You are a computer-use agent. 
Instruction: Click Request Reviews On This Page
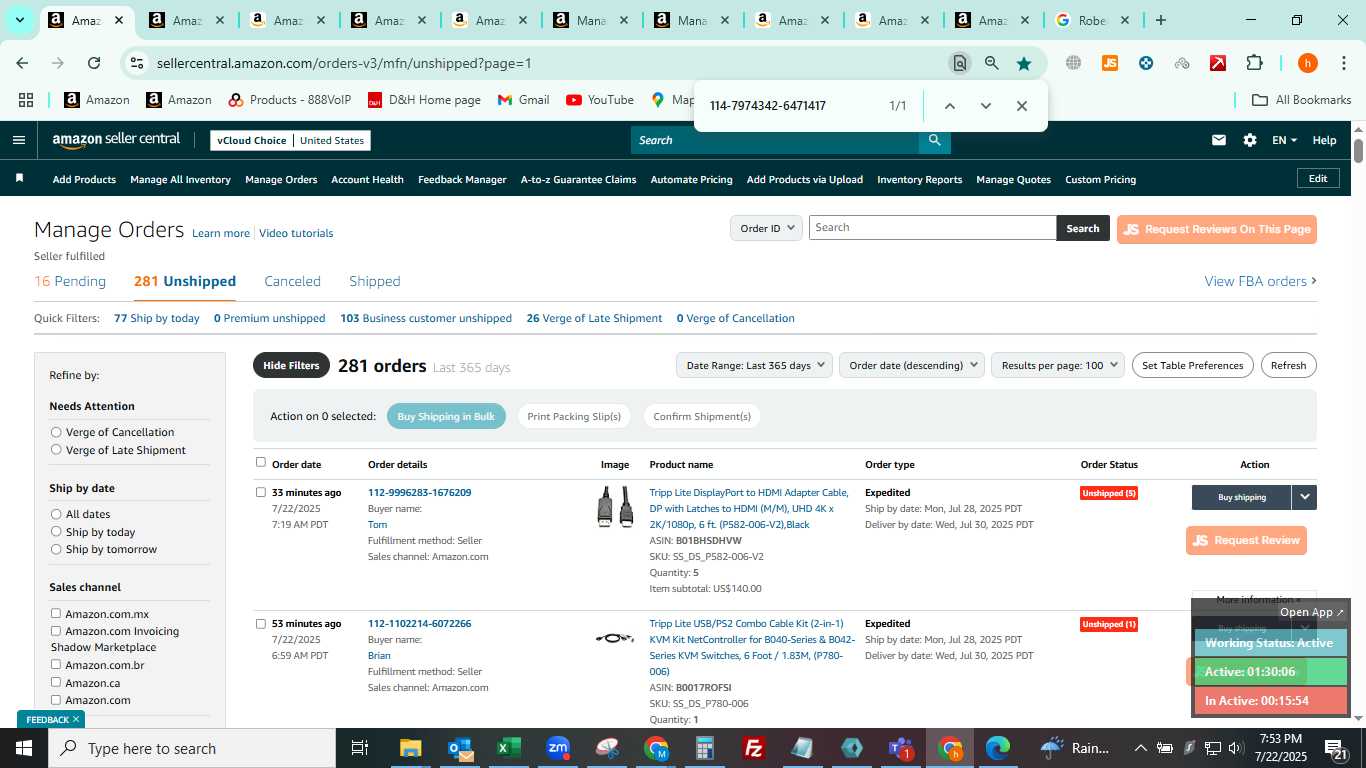1216,229
